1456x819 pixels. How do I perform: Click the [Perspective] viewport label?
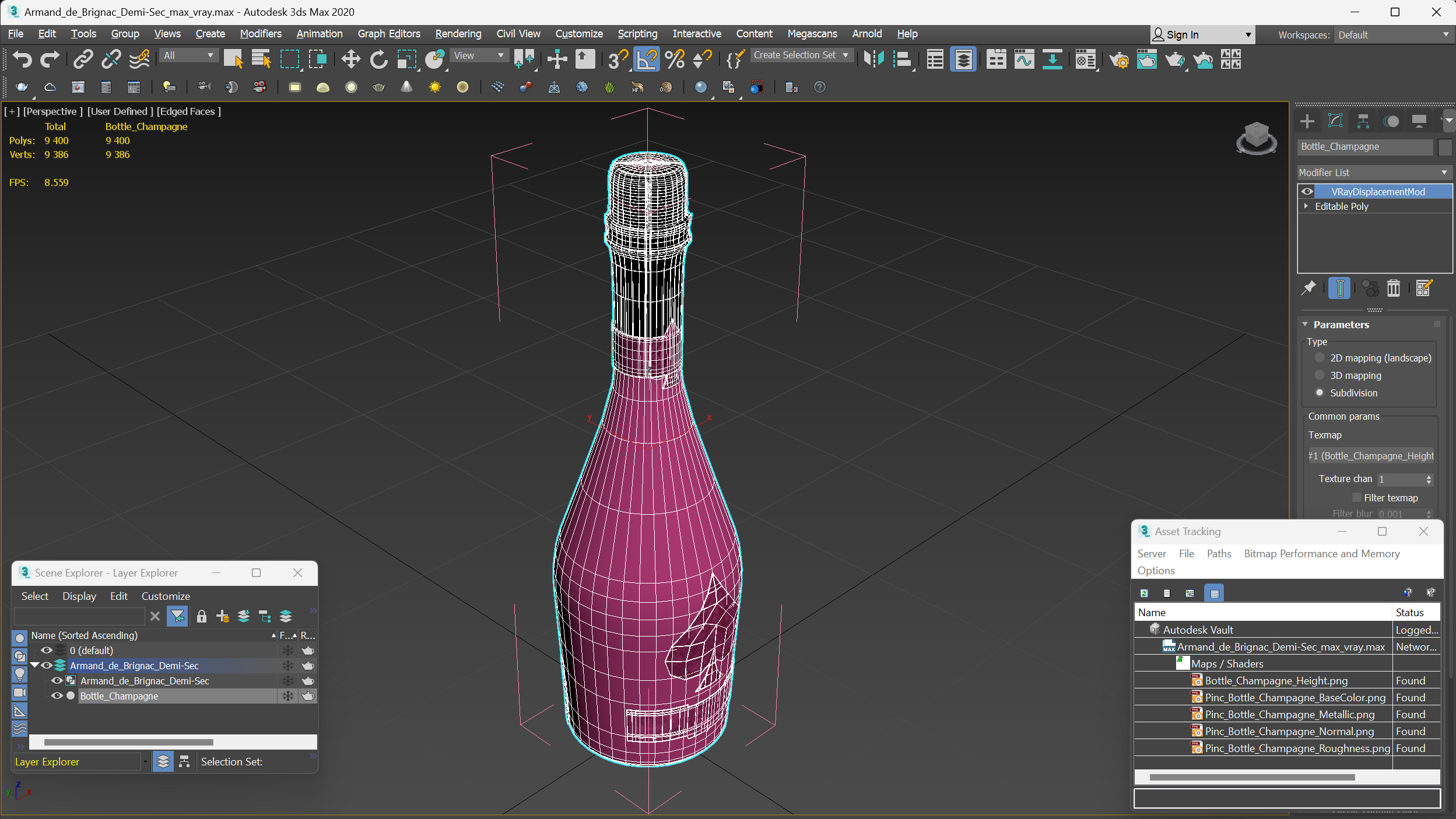[x=52, y=111]
